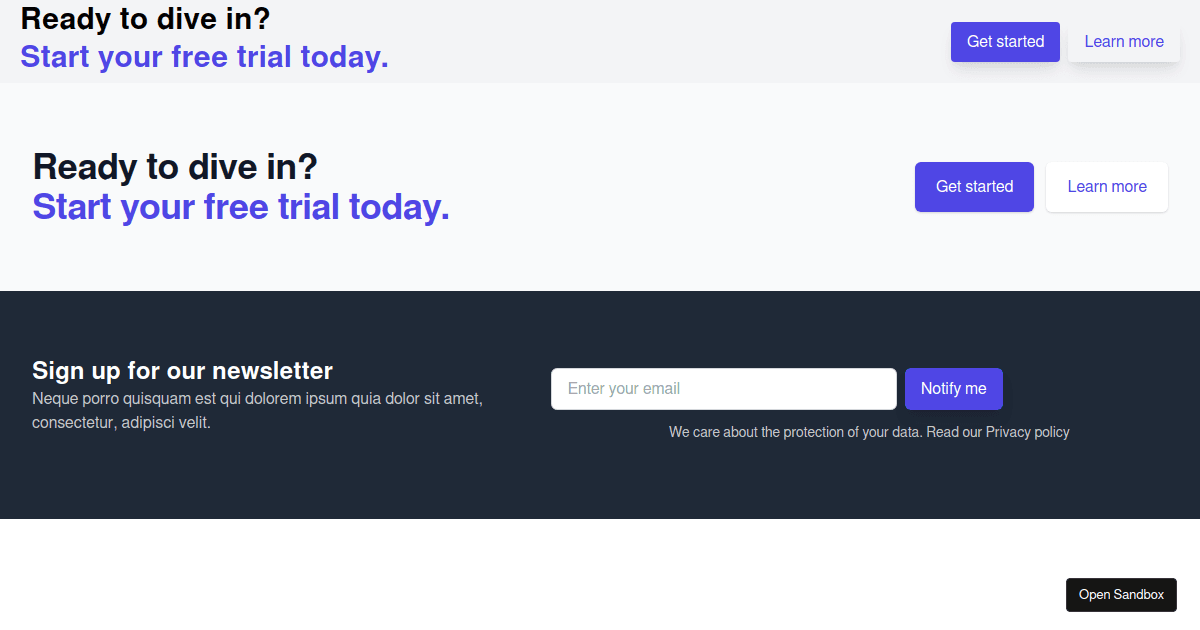This screenshot has width=1200, height=630.
Task: Click Learn more in the top compact banner
Action: coord(1123,42)
